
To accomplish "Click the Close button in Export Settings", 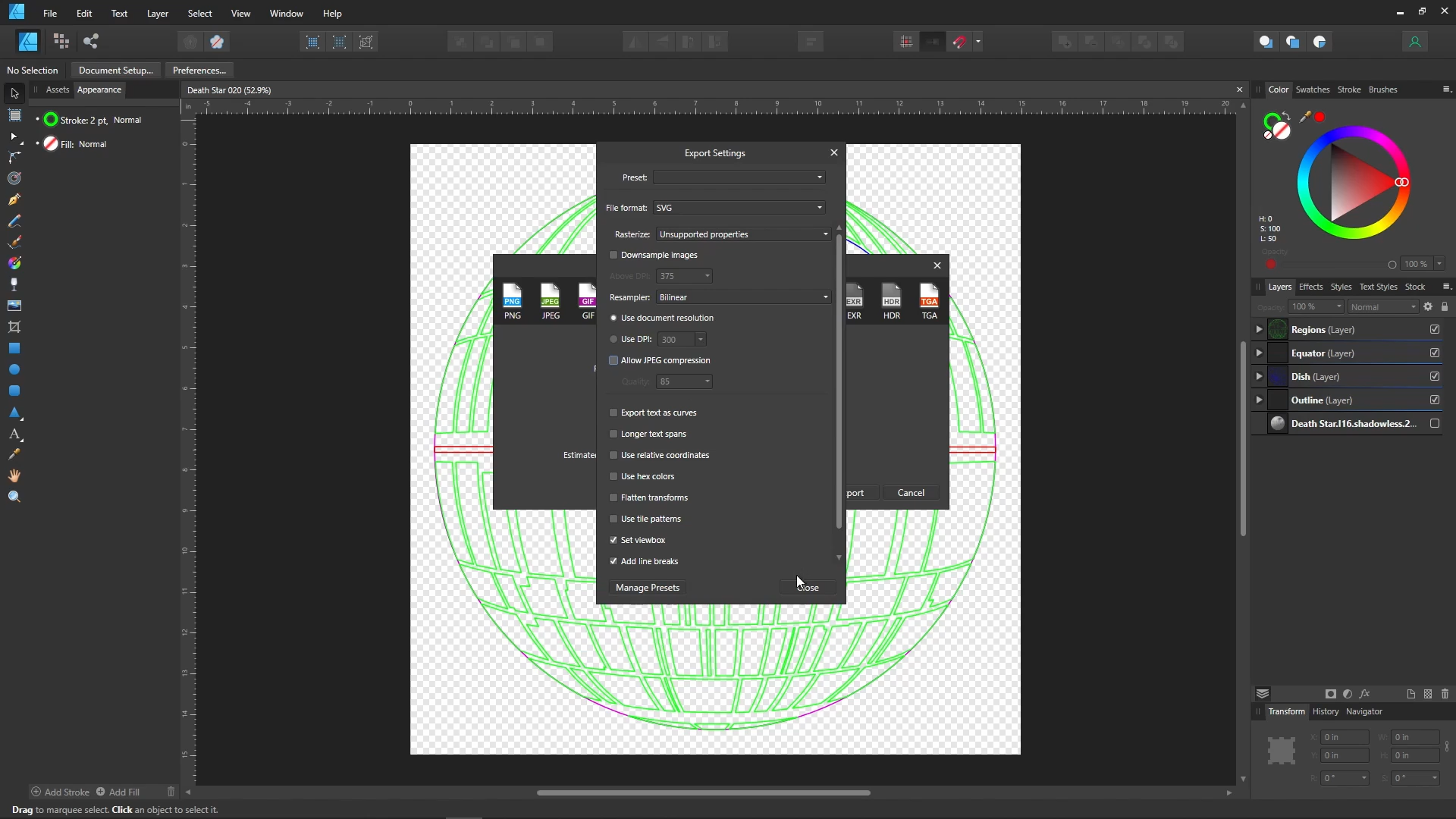I will [808, 587].
